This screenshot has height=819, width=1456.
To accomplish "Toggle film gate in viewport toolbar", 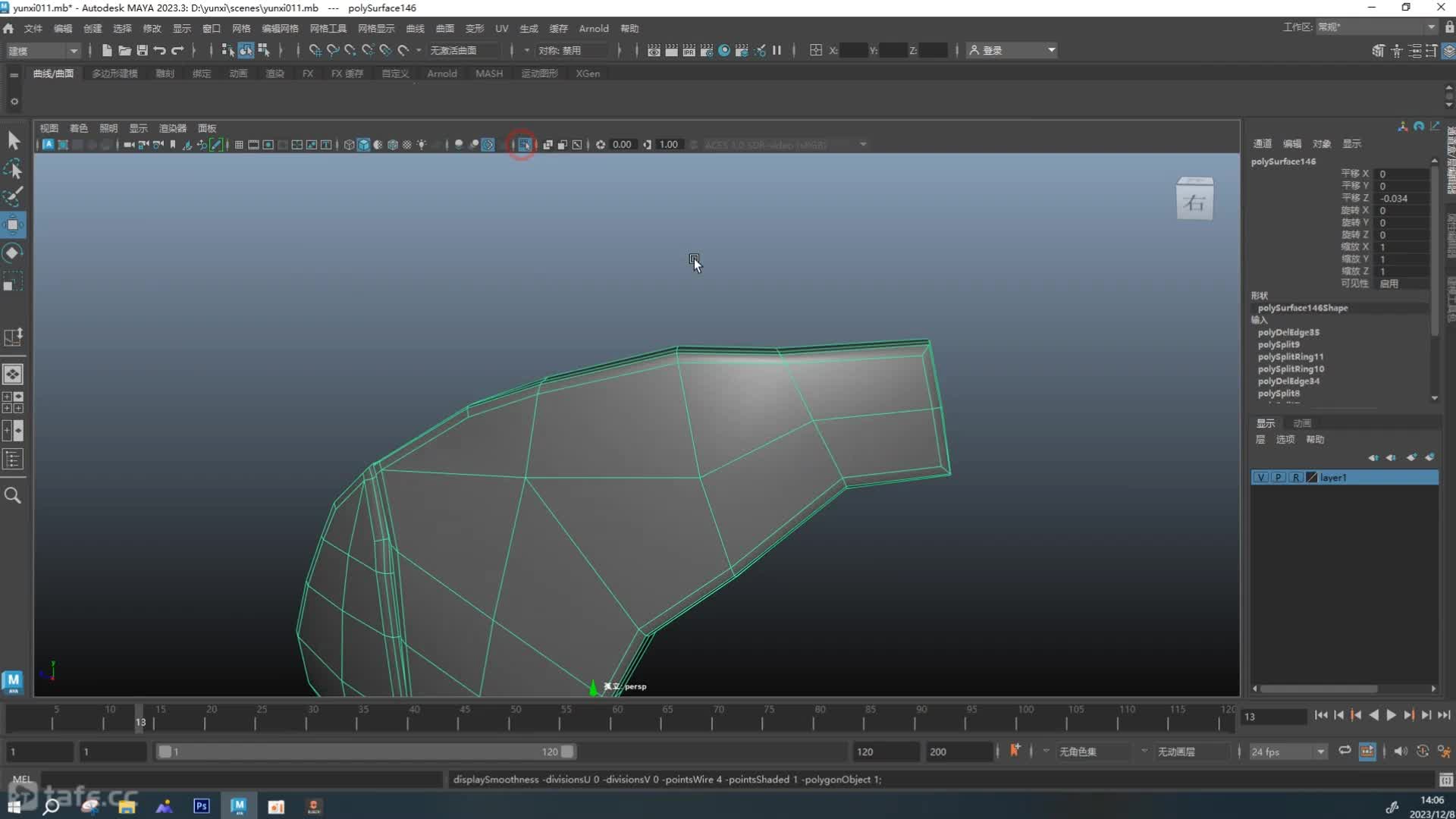I will pos(253,145).
